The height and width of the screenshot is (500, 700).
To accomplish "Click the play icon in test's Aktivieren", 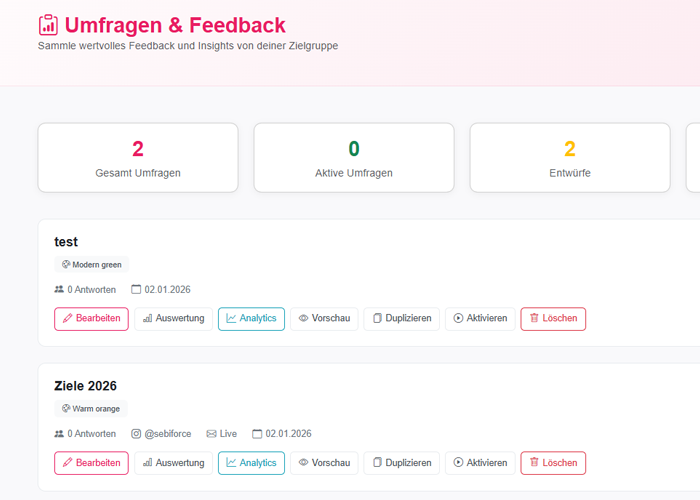I will [x=458, y=319].
